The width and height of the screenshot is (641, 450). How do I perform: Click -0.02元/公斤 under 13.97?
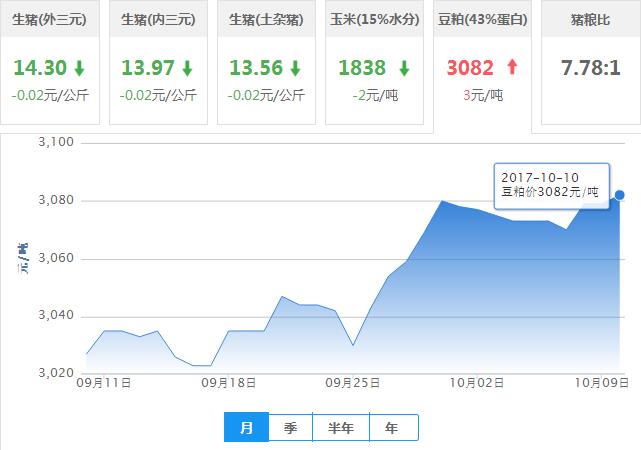click(x=158, y=95)
